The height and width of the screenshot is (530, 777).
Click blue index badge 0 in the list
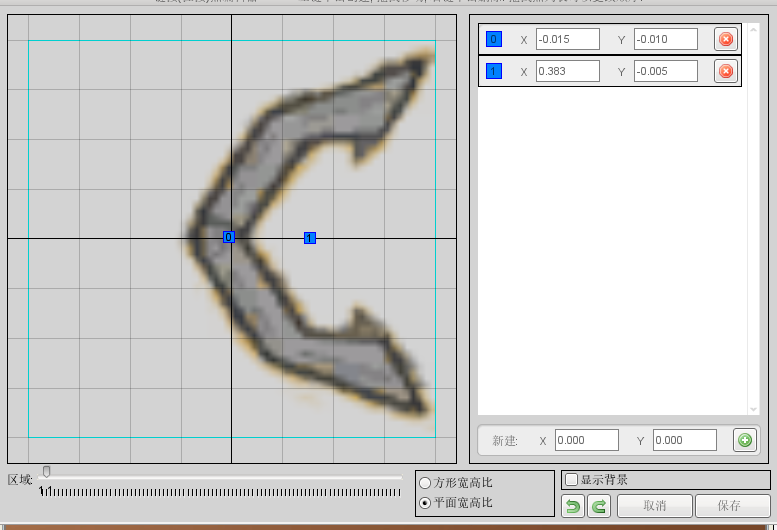click(494, 39)
